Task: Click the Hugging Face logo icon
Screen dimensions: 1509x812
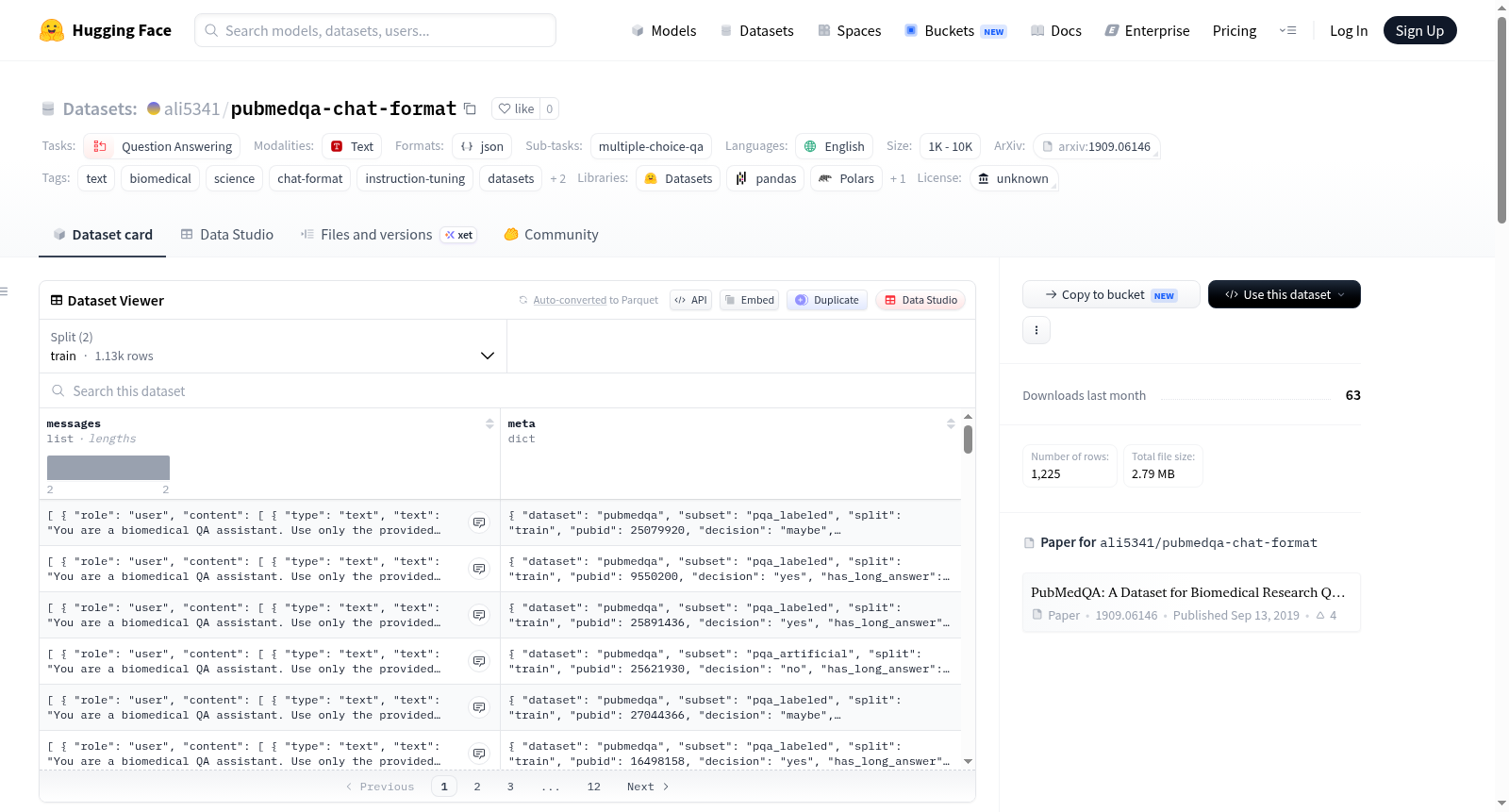Action: point(52,30)
